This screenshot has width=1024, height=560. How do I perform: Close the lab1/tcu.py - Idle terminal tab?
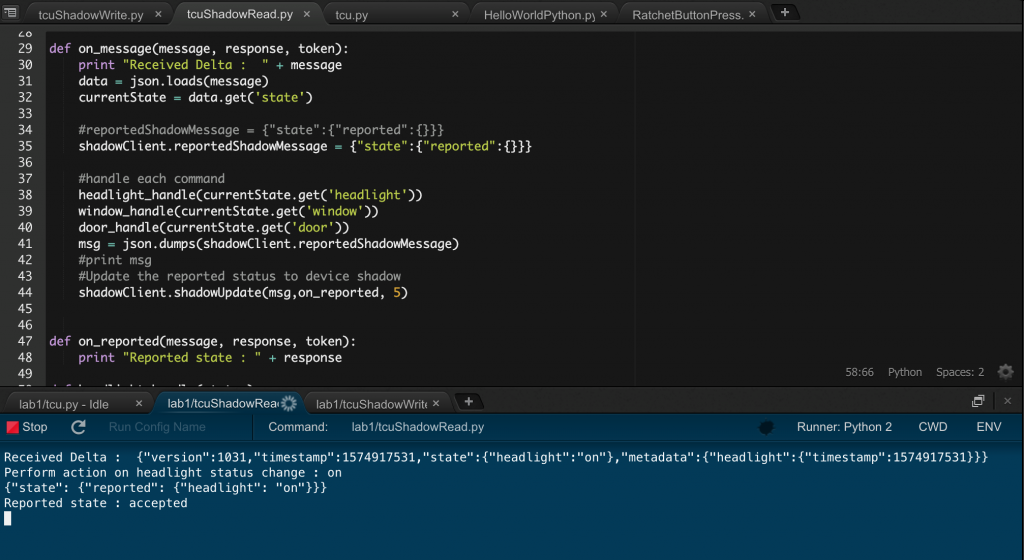tap(138, 403)
